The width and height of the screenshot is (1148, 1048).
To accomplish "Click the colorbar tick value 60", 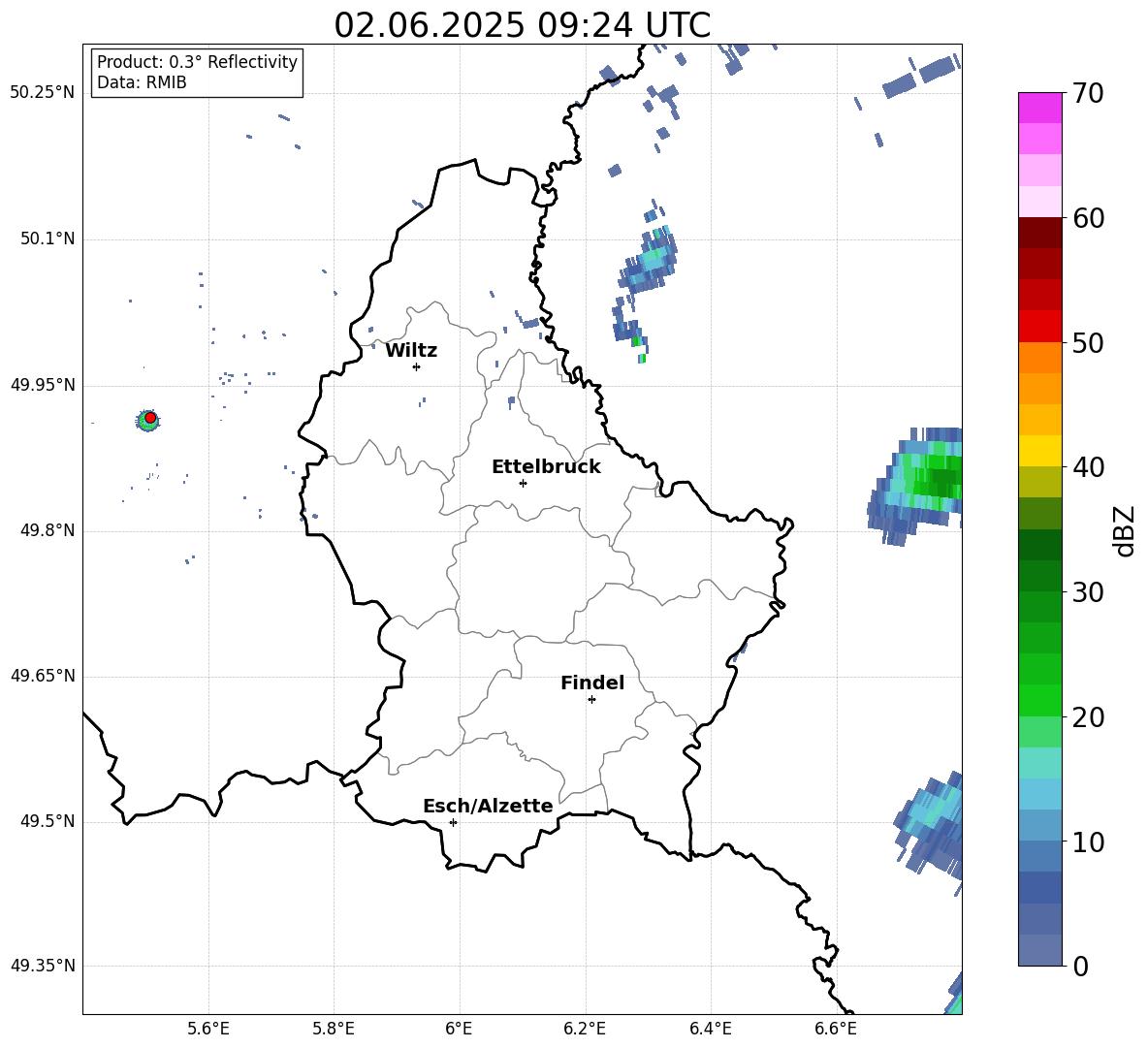I will [1087, 218].
